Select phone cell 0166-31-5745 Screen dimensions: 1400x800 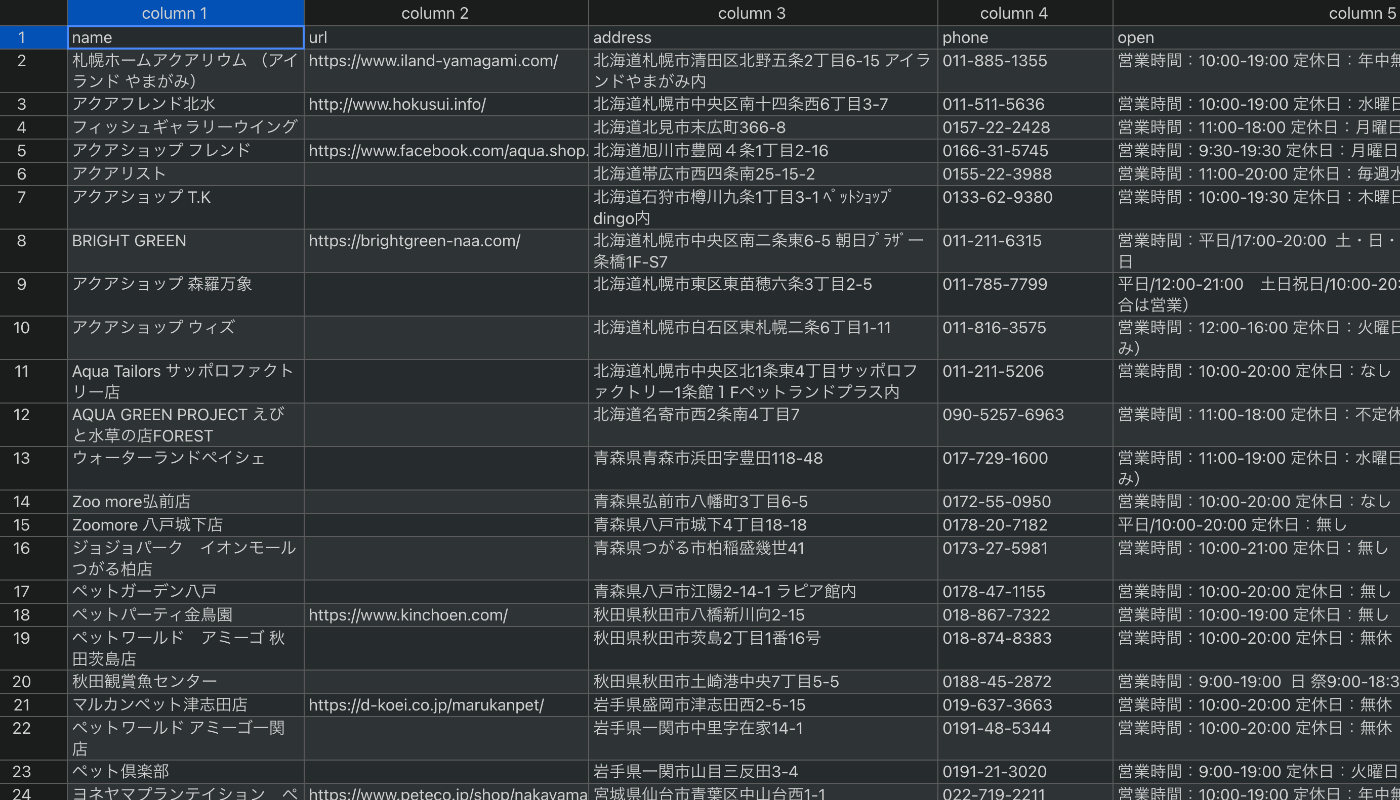pyautogui.click(x=1025, y=151)
